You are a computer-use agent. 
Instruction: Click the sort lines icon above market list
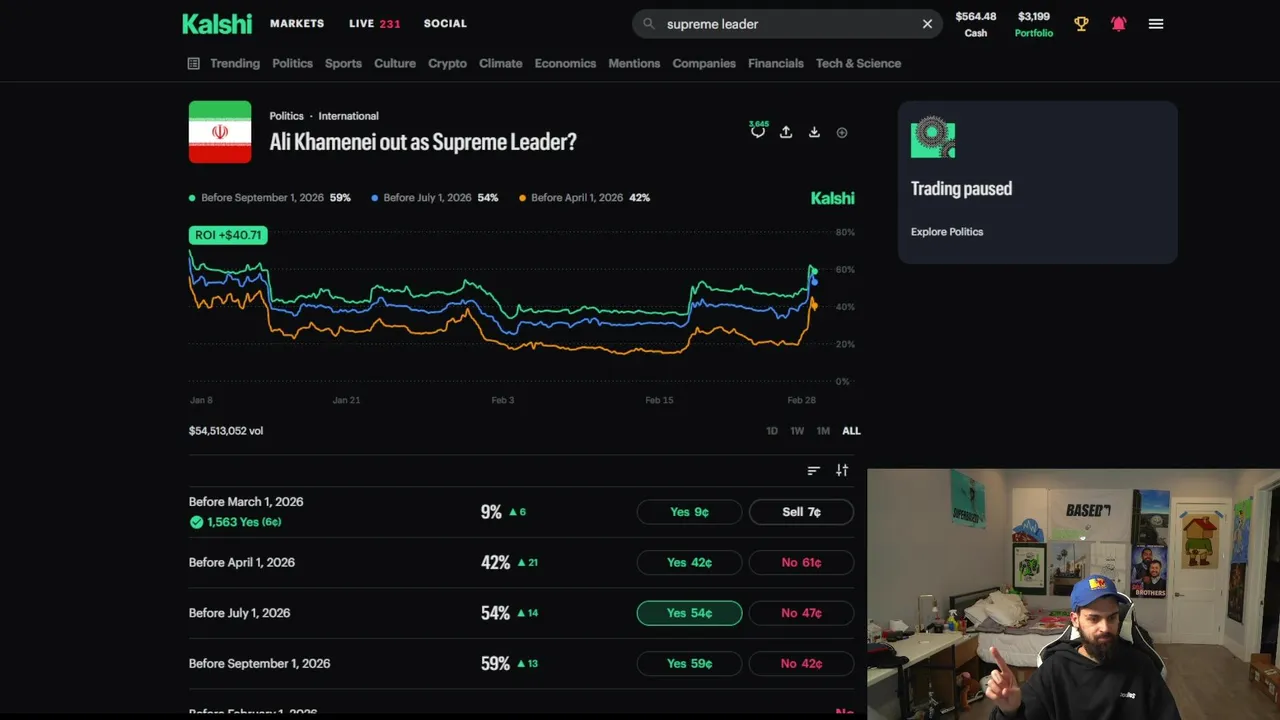click(814, 470)
